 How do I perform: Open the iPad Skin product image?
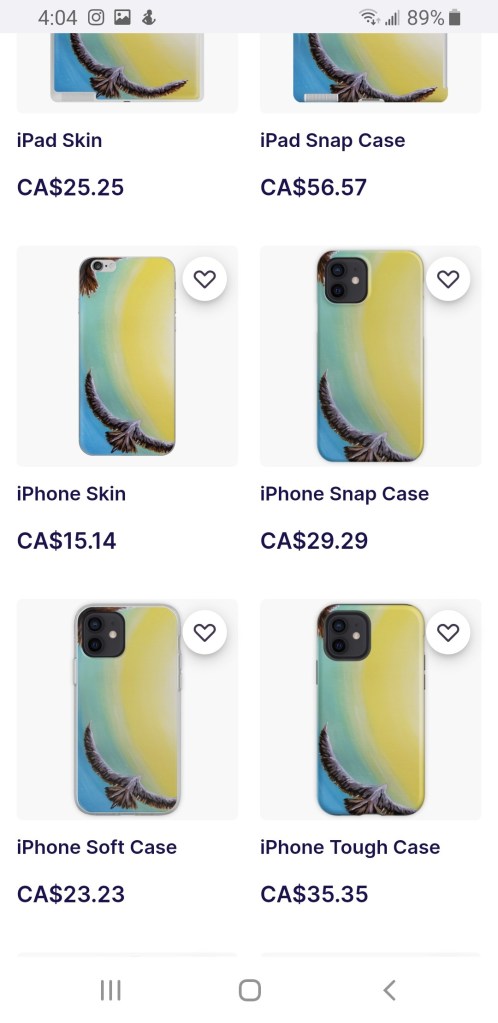click(x=127, y=73)
